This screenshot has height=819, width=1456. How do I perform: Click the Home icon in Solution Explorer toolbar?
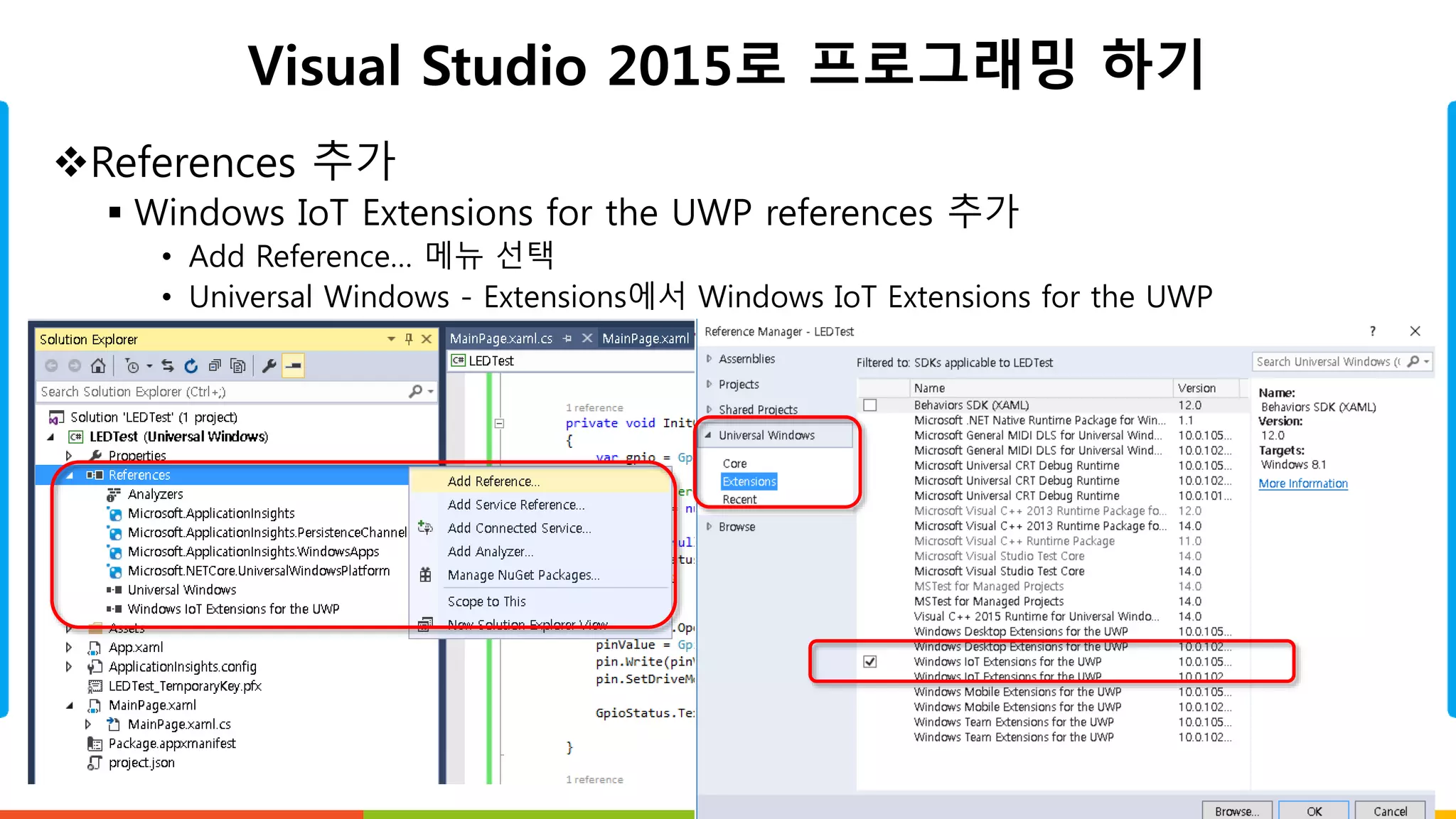[x=98, y=366]
